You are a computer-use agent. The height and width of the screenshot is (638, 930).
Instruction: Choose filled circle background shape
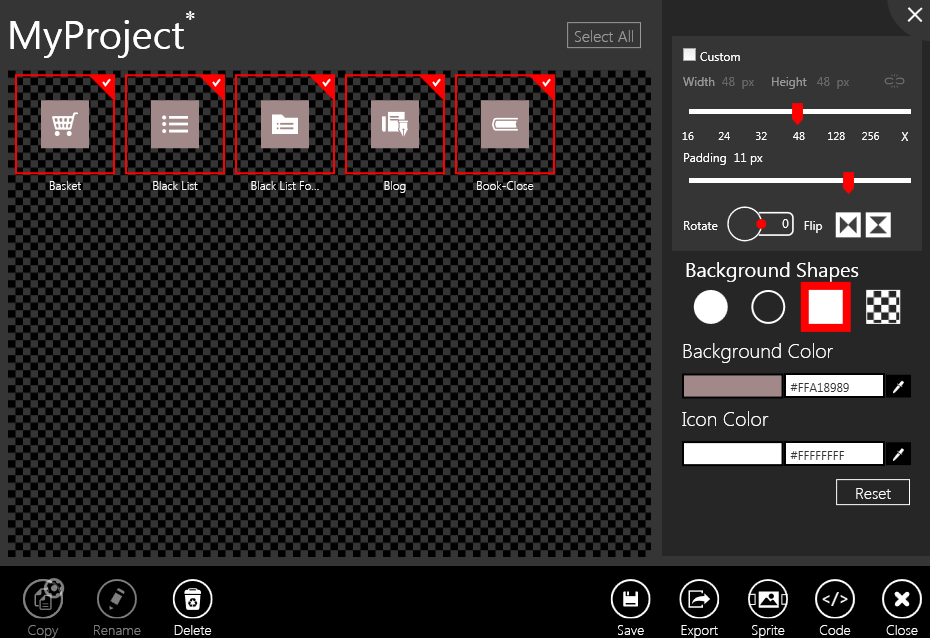(711, 307)
